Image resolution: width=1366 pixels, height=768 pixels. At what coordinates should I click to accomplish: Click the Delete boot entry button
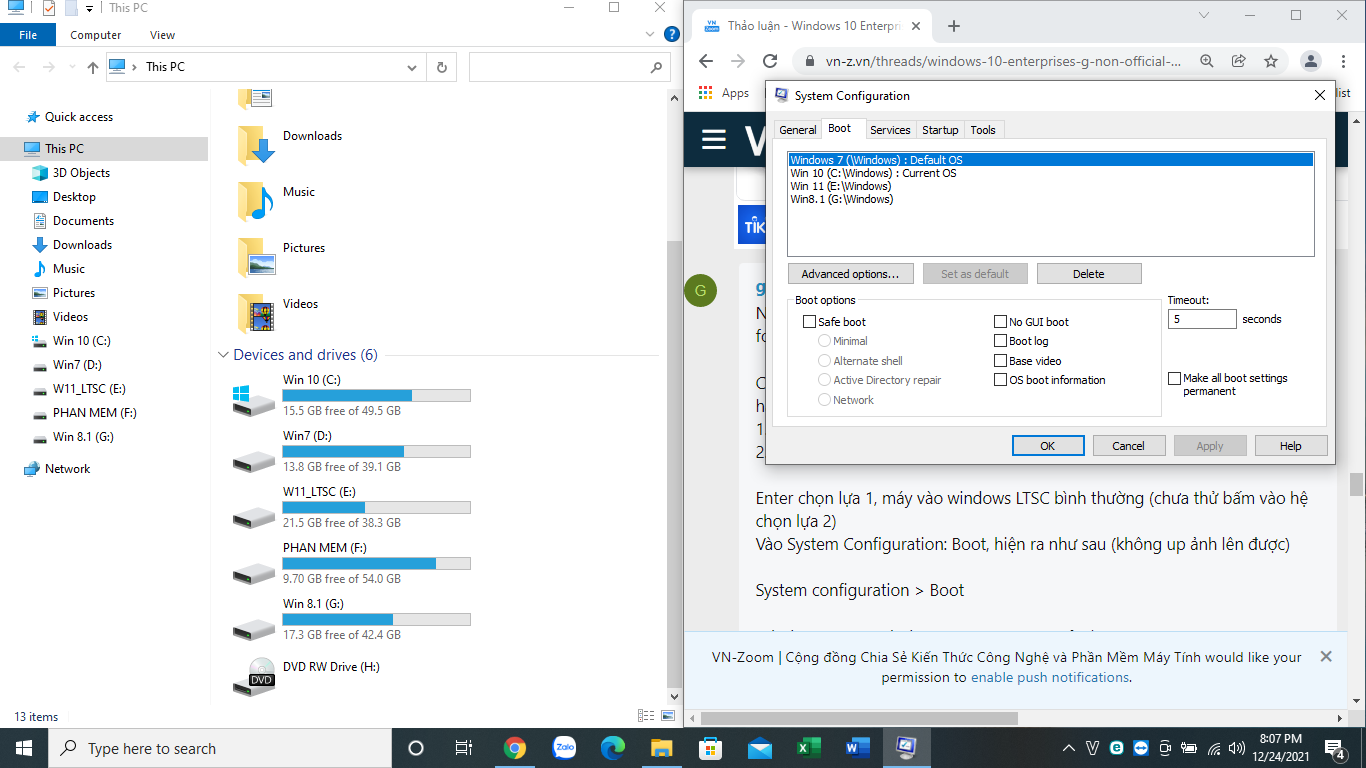point(1089,274)
